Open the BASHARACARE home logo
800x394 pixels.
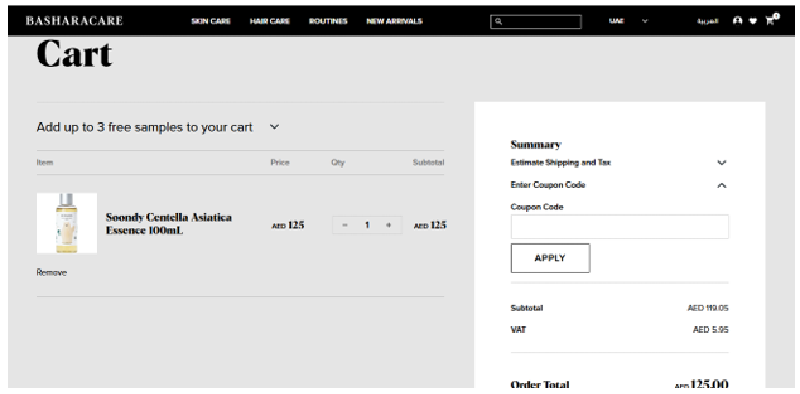point(74,21)
